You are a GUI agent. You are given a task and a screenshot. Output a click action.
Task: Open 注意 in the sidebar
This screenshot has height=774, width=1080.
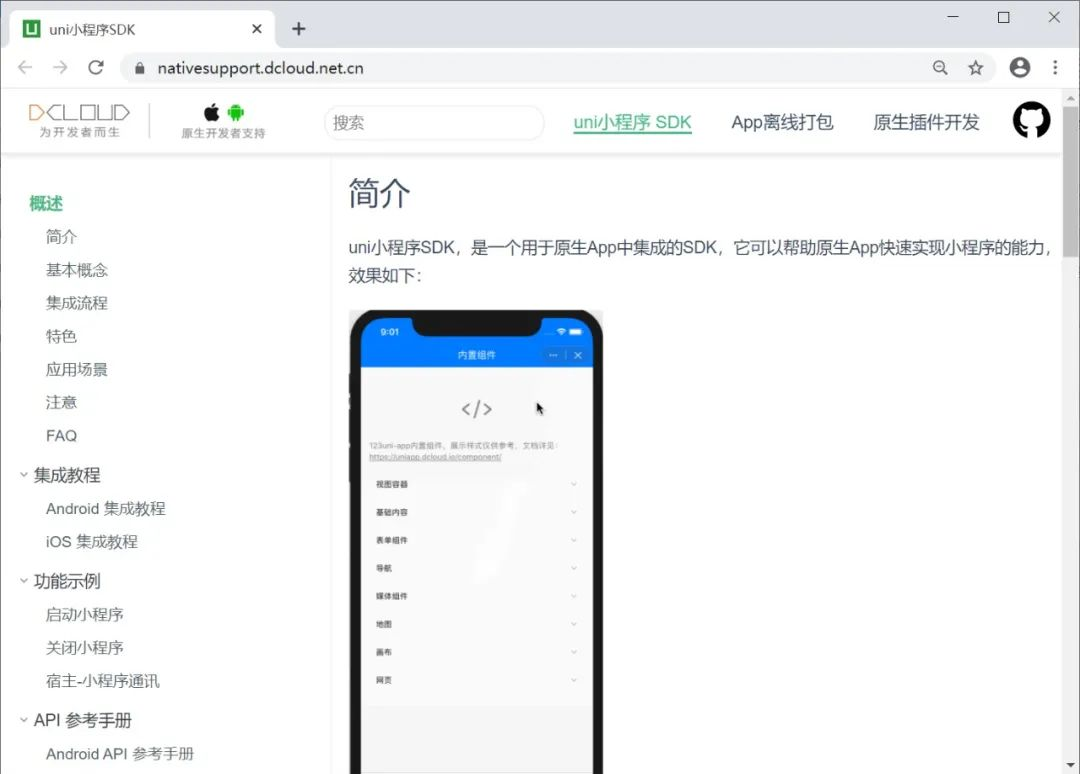pyautogui.click(x=61, y=402)
